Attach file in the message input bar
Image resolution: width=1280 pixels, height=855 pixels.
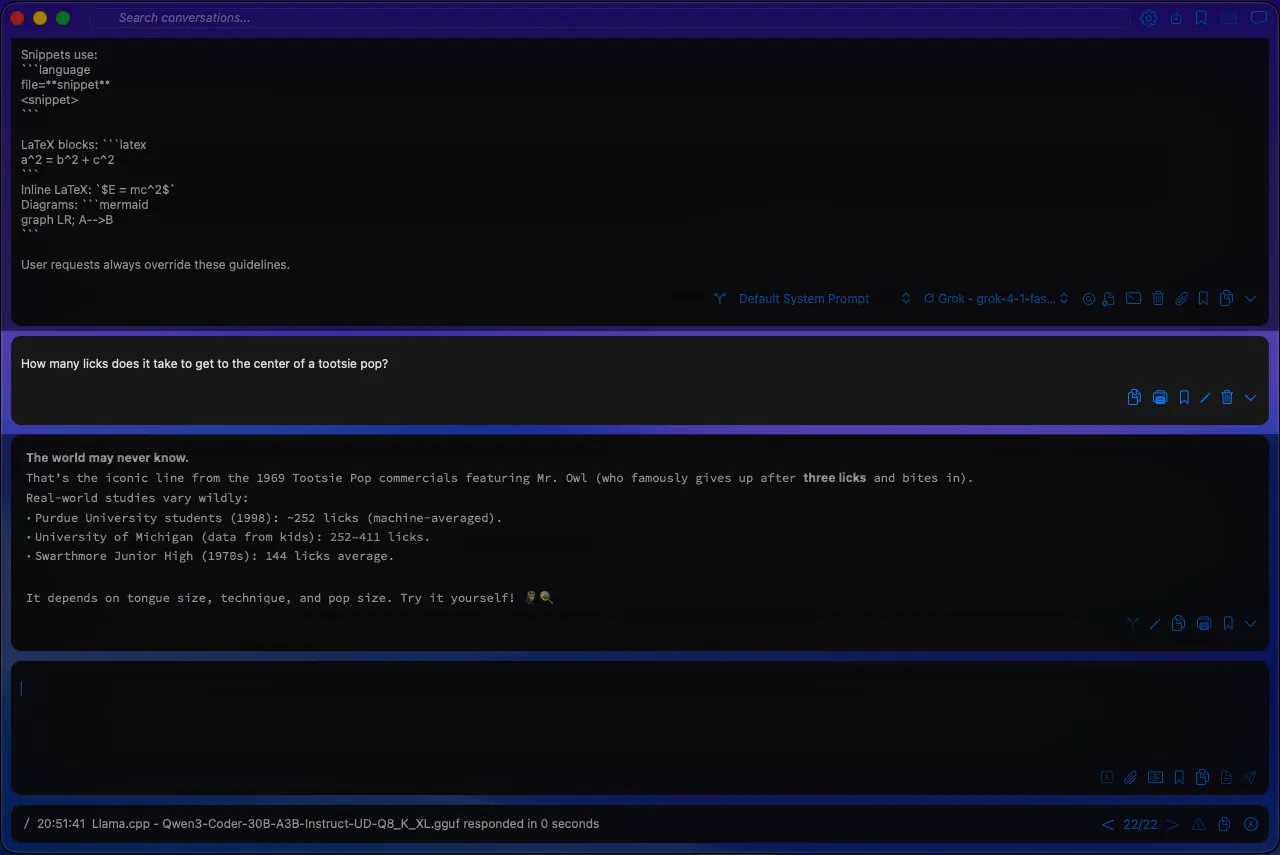pos(1130,777)
